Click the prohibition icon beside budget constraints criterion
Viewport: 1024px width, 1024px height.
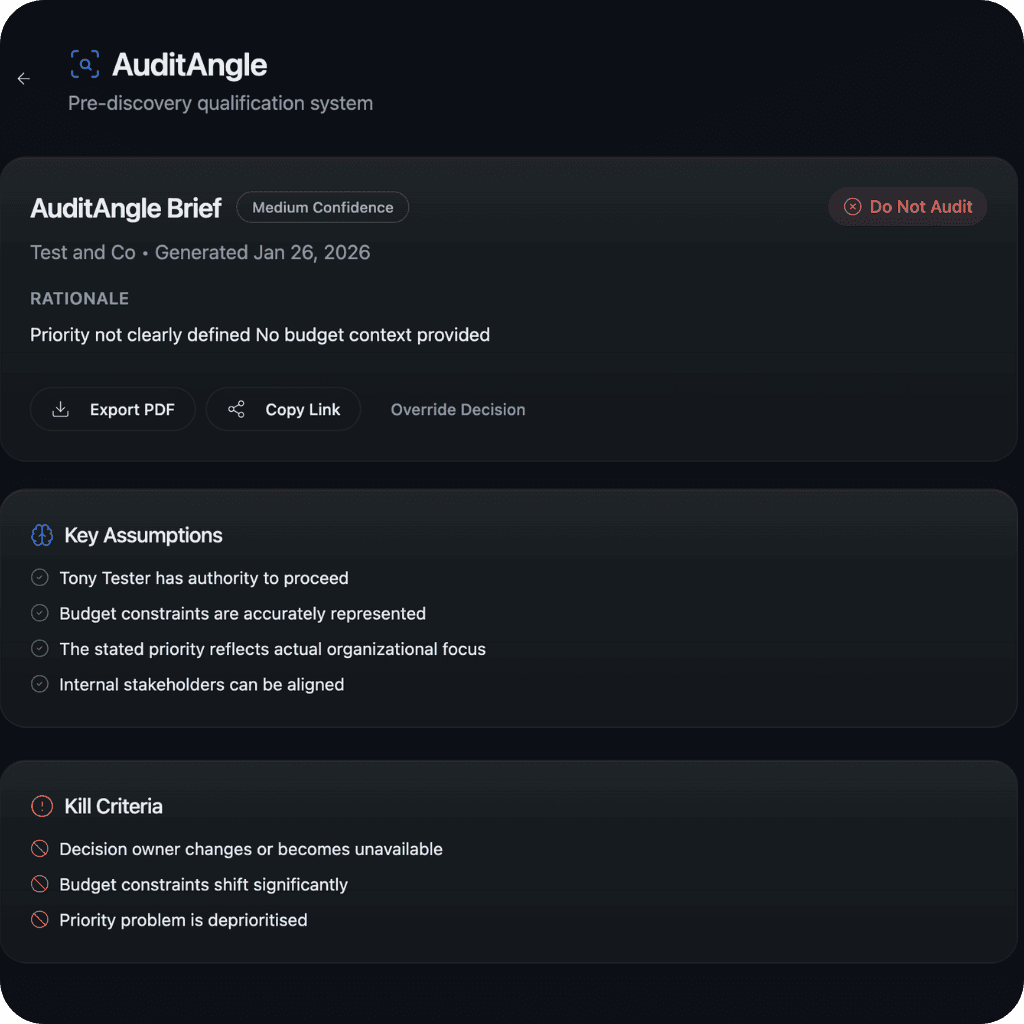[x=38, y=884]
